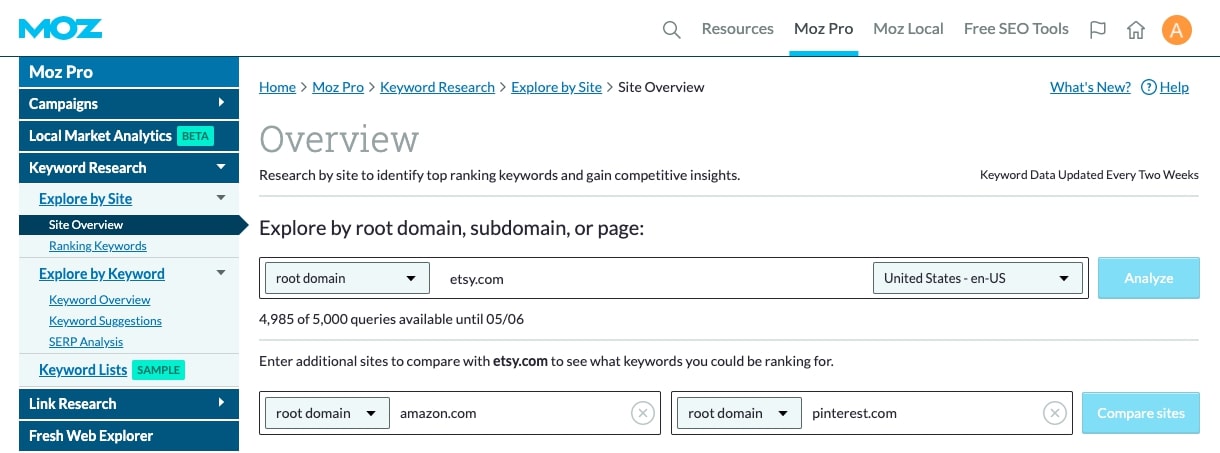Switch to the Moz Local tab
This screenshot has height=453, width=1220.
[x=908, y=29]
